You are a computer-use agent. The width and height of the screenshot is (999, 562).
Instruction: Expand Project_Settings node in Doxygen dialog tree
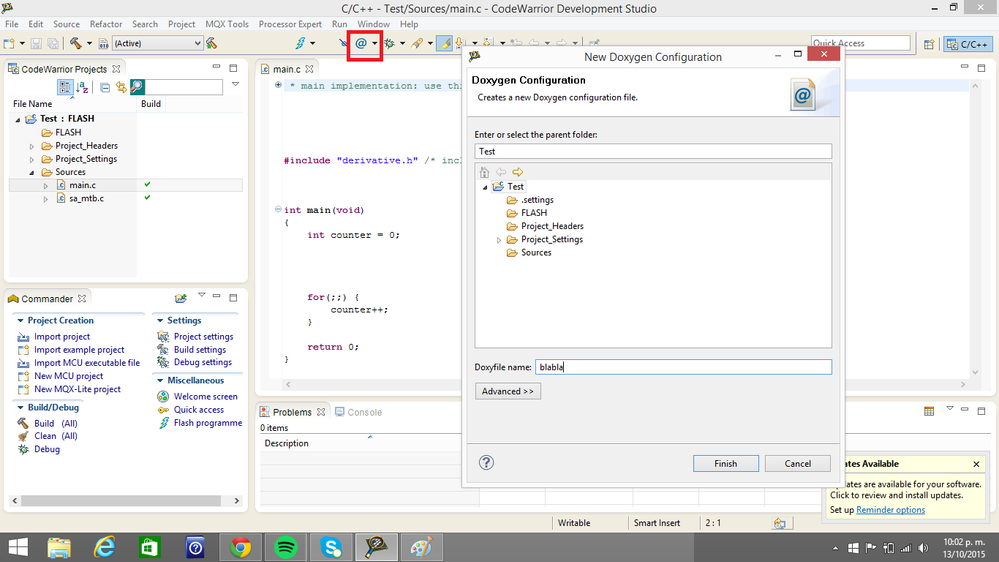499,240
